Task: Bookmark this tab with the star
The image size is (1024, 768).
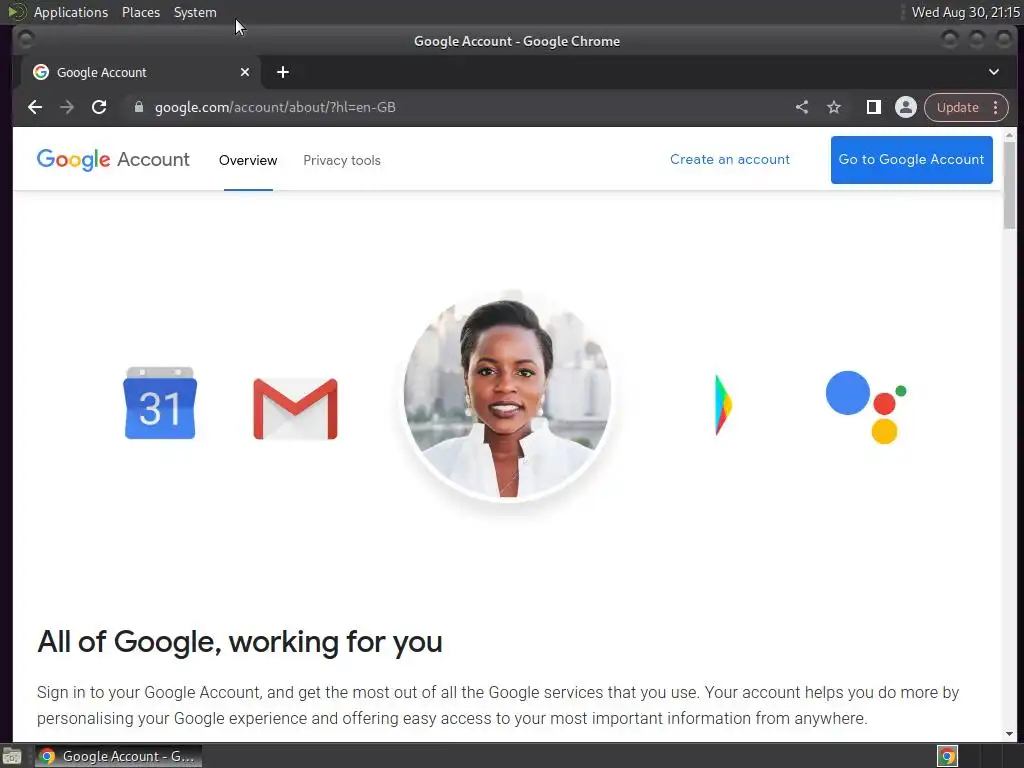Action: [834, 107]
